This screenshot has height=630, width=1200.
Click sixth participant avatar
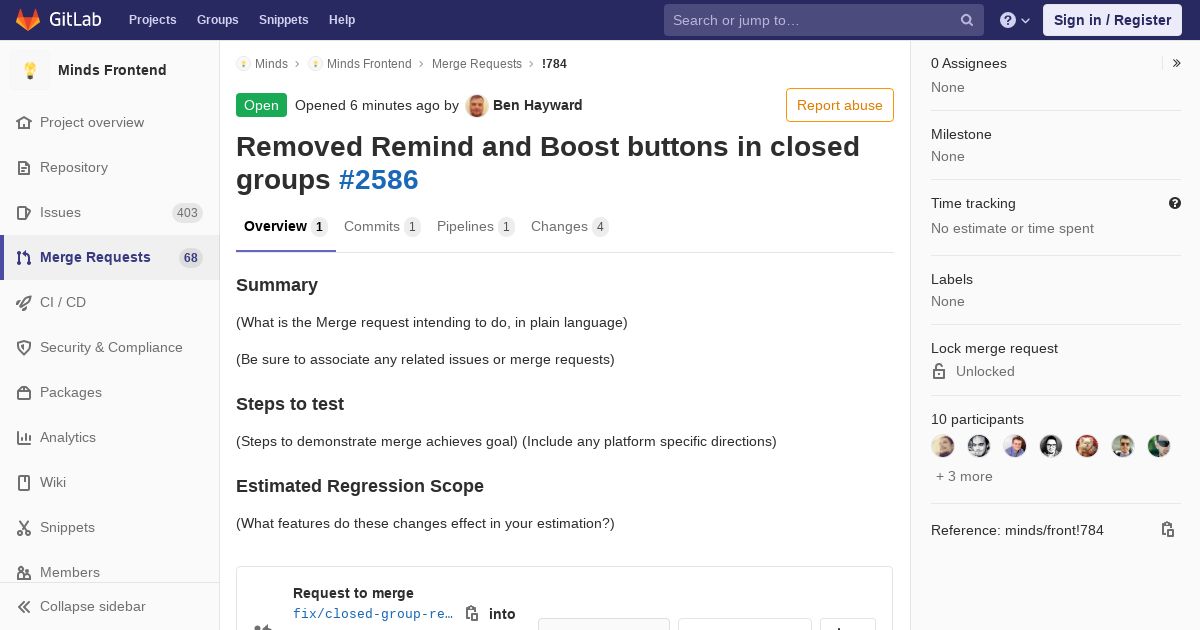tap(1123, 446)
